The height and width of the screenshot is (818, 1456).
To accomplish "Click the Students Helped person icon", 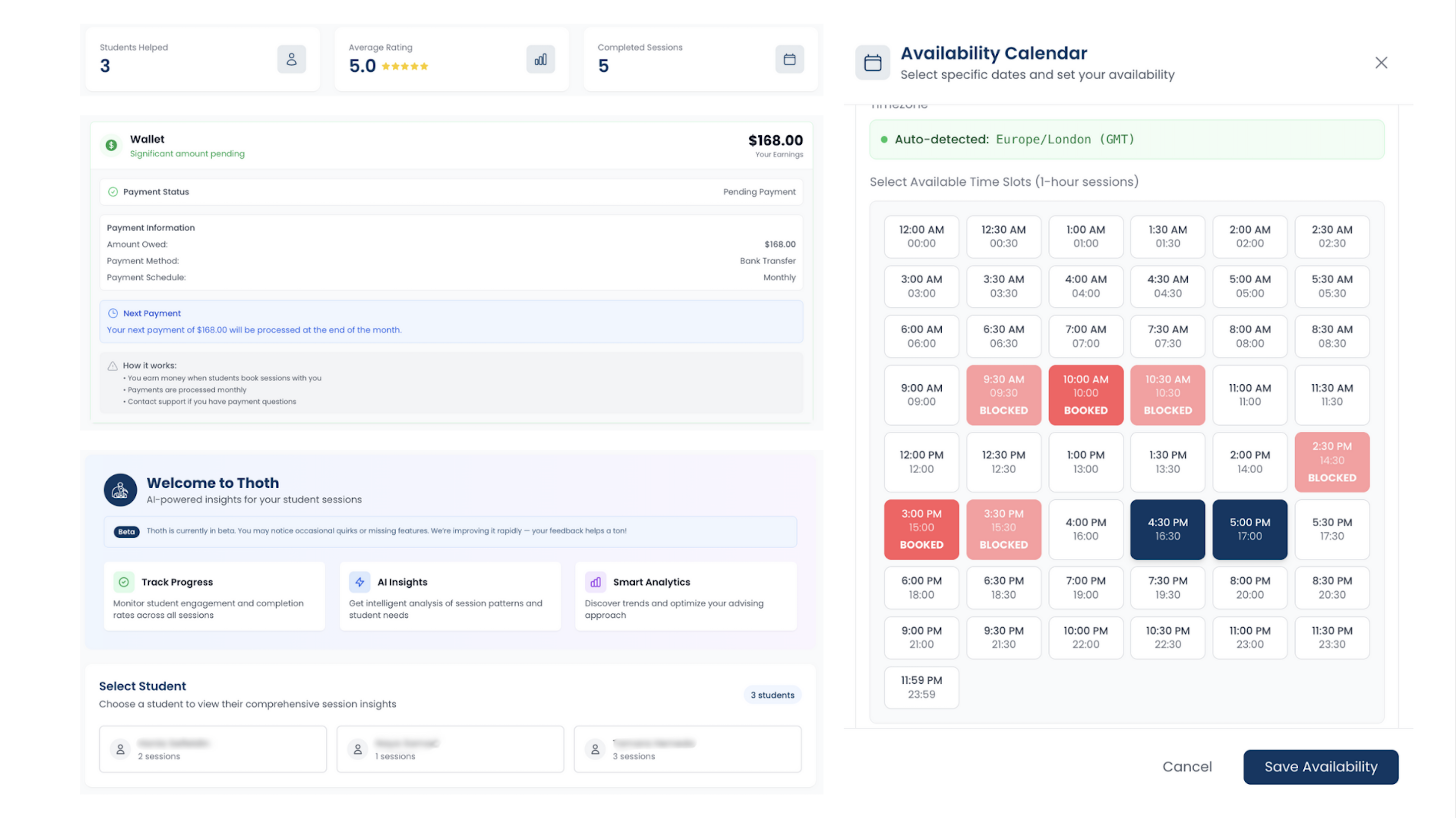I will [x=292, y=59].
